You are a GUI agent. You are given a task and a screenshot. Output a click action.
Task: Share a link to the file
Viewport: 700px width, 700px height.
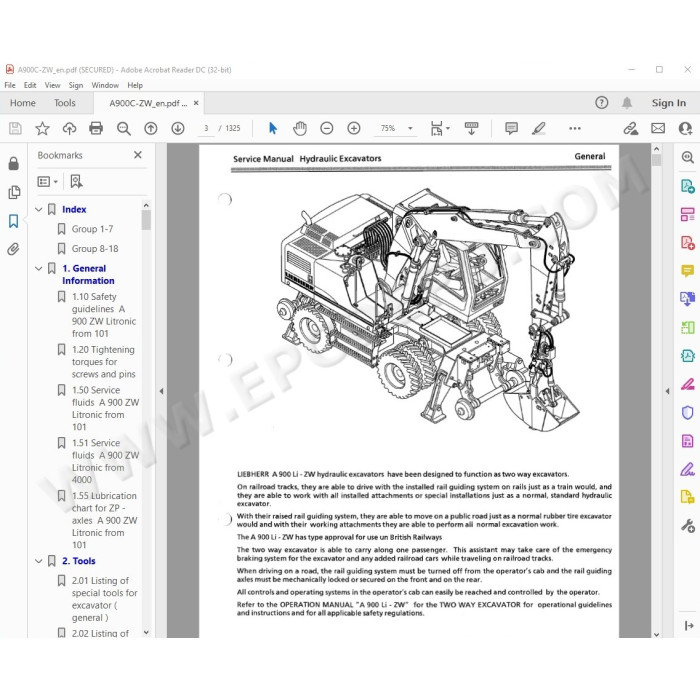(x=630, y=129)
